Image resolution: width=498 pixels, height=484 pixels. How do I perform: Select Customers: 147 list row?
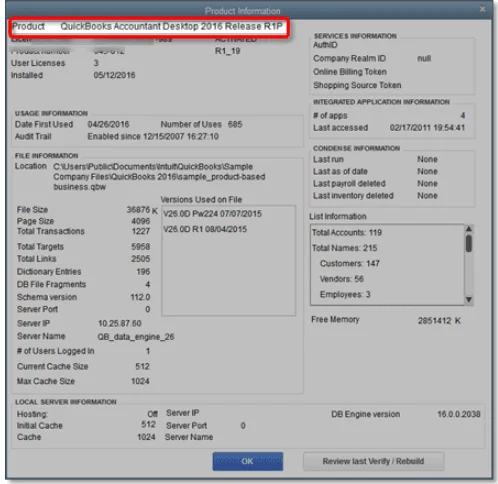coord(350,264)
